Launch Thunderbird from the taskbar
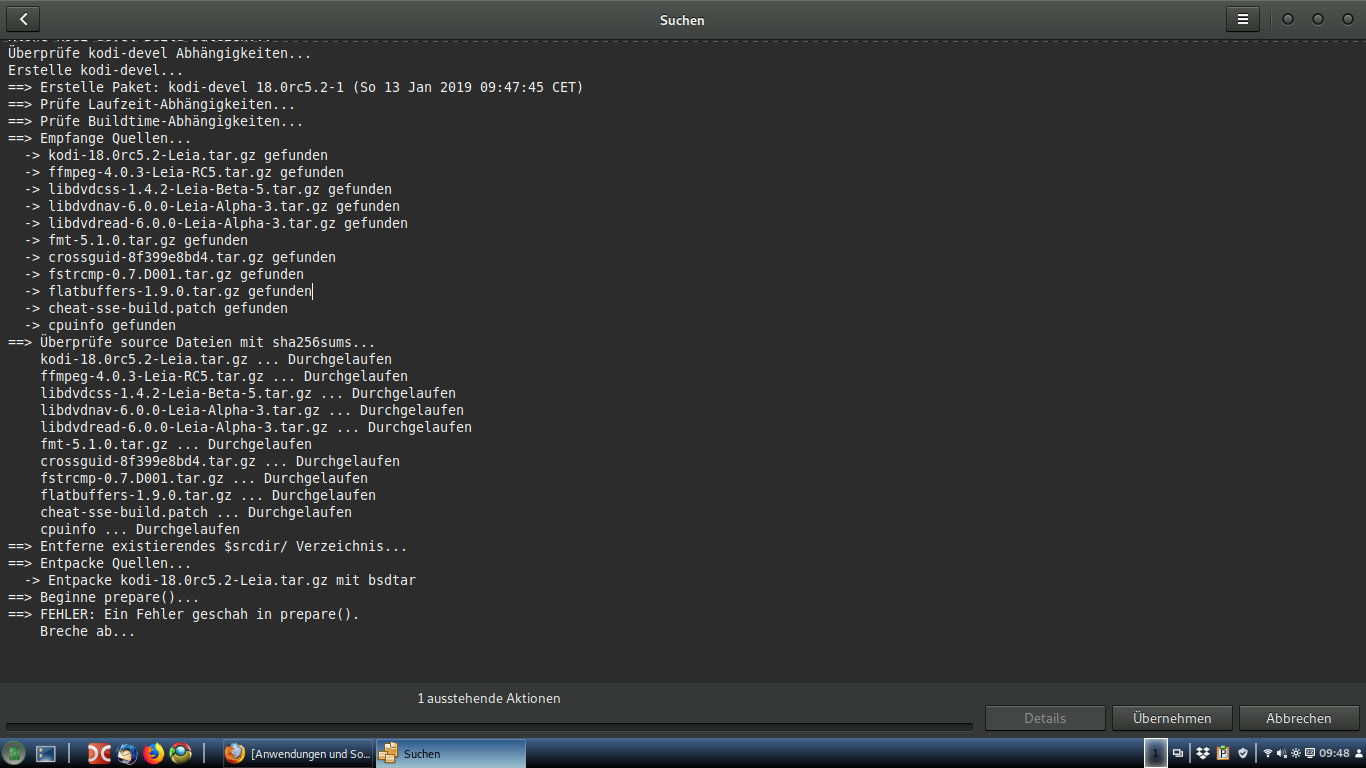This screenshot has width=1366, height=768. (127, 754)
